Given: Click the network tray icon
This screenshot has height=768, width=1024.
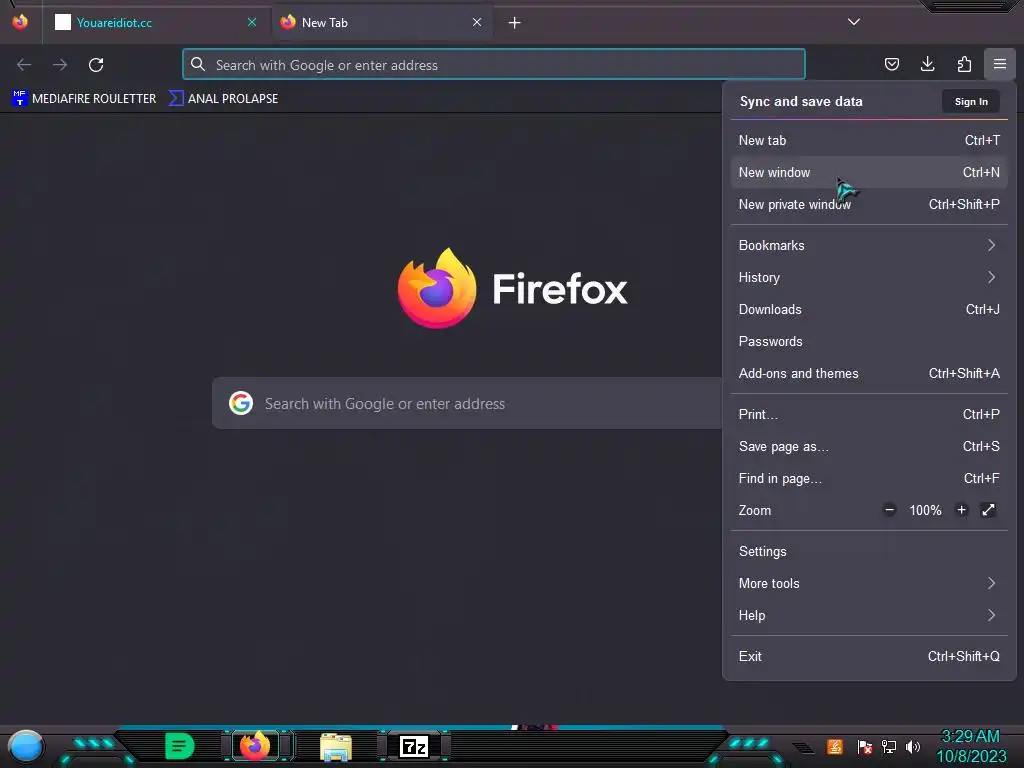Looking at the screenshot, I should [889, 746].
